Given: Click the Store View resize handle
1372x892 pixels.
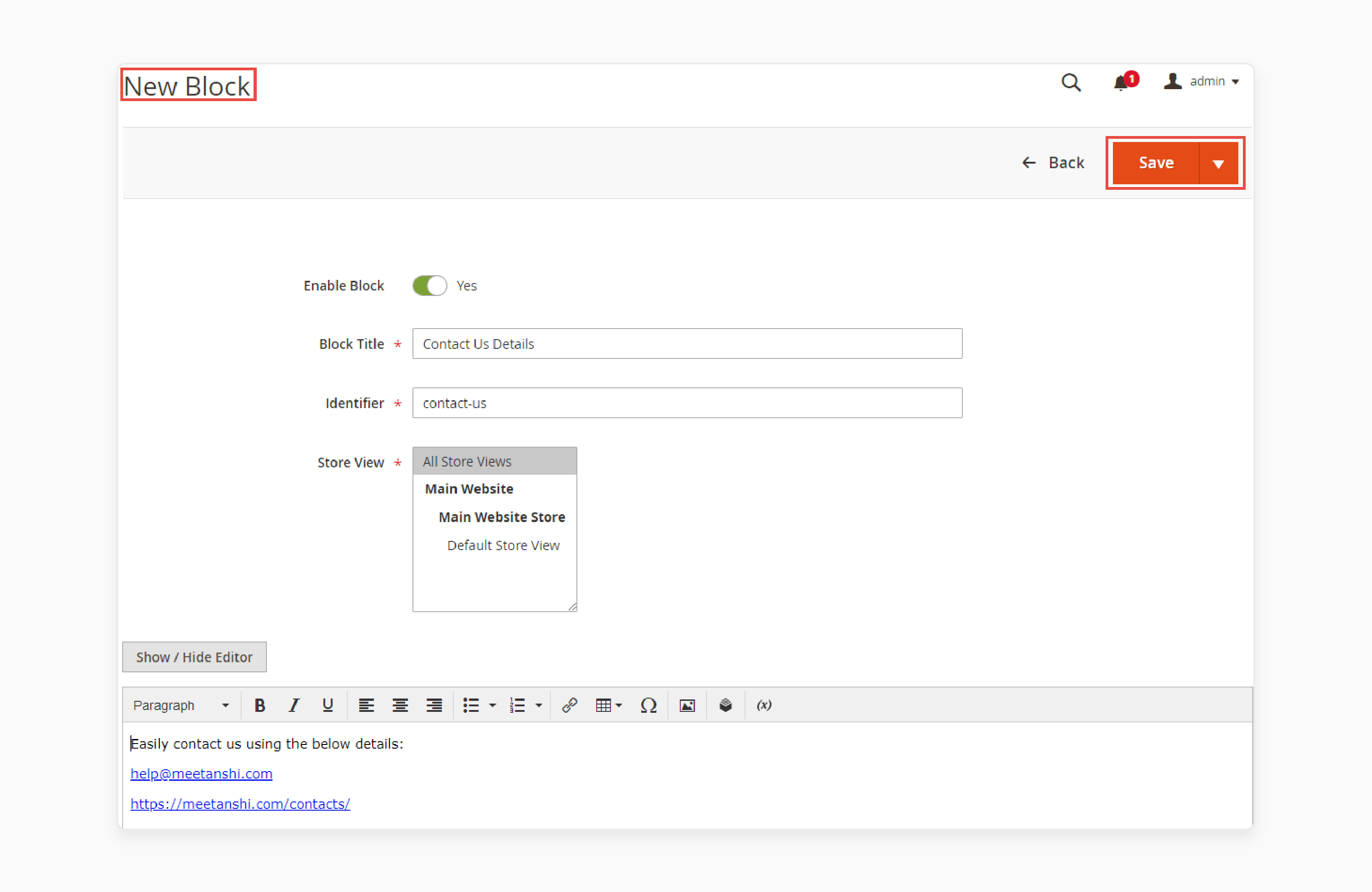Looking at the screenshot, I should [572, 607].
